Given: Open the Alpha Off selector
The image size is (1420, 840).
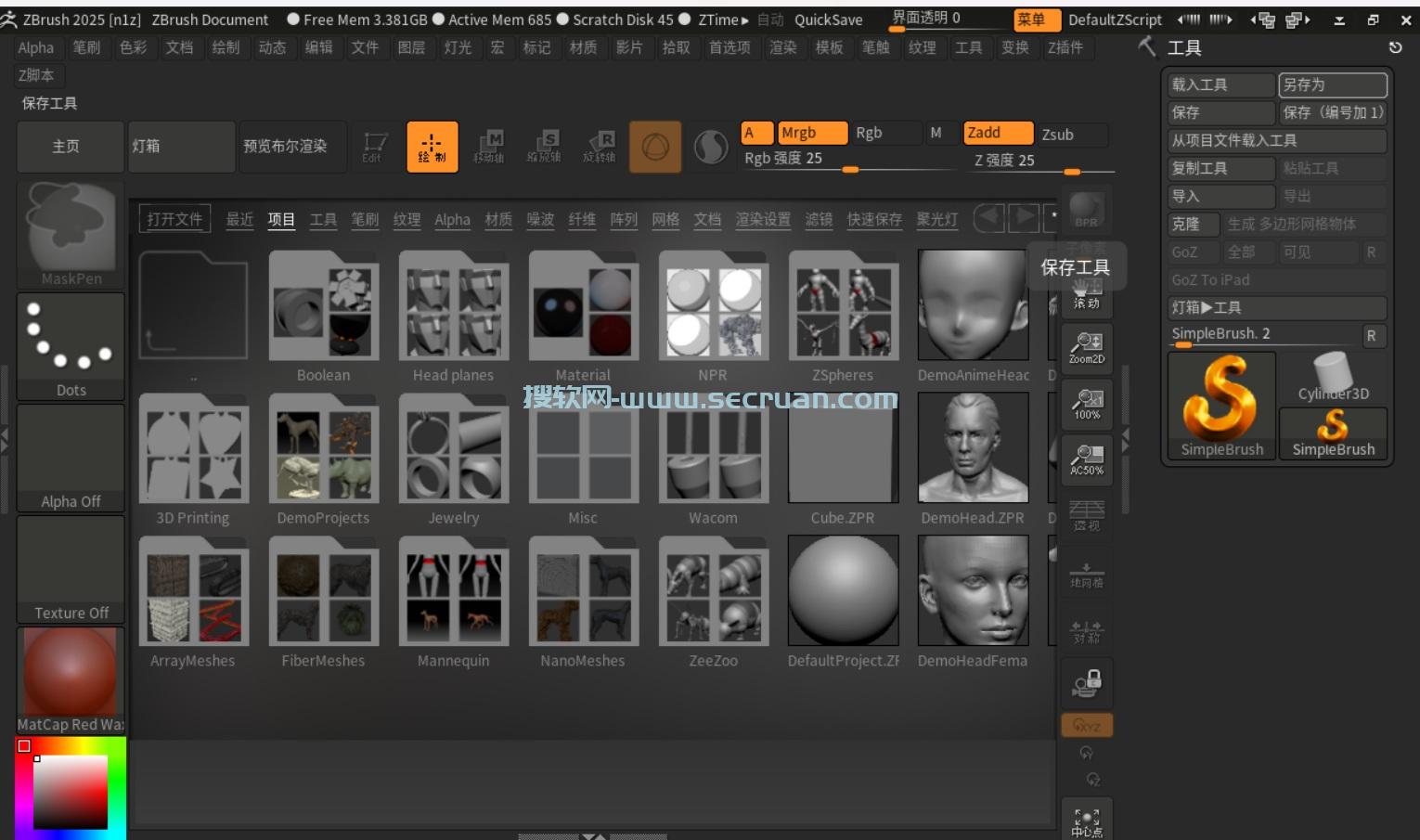Looking at the screenshot, I should [x=71, y=458].
